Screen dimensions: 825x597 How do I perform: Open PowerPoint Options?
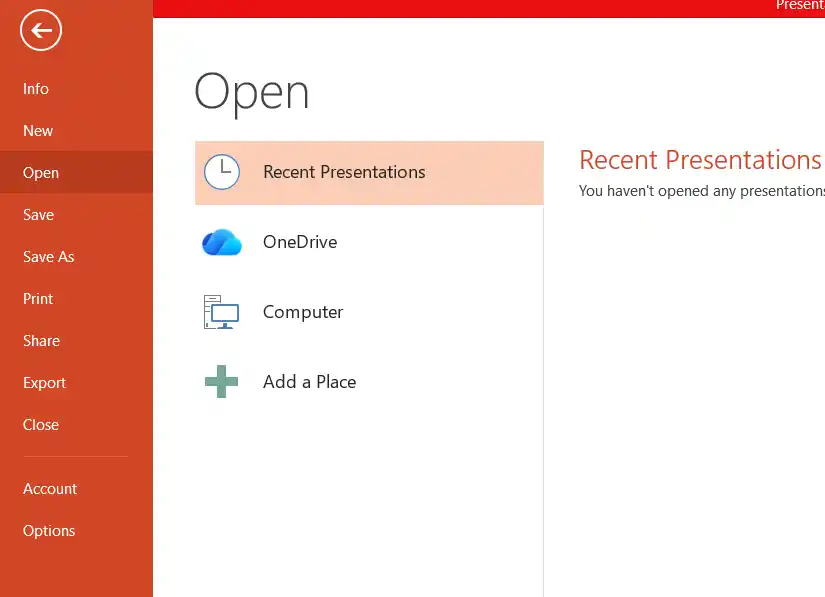pyautogui.click(x=76, y=531)
